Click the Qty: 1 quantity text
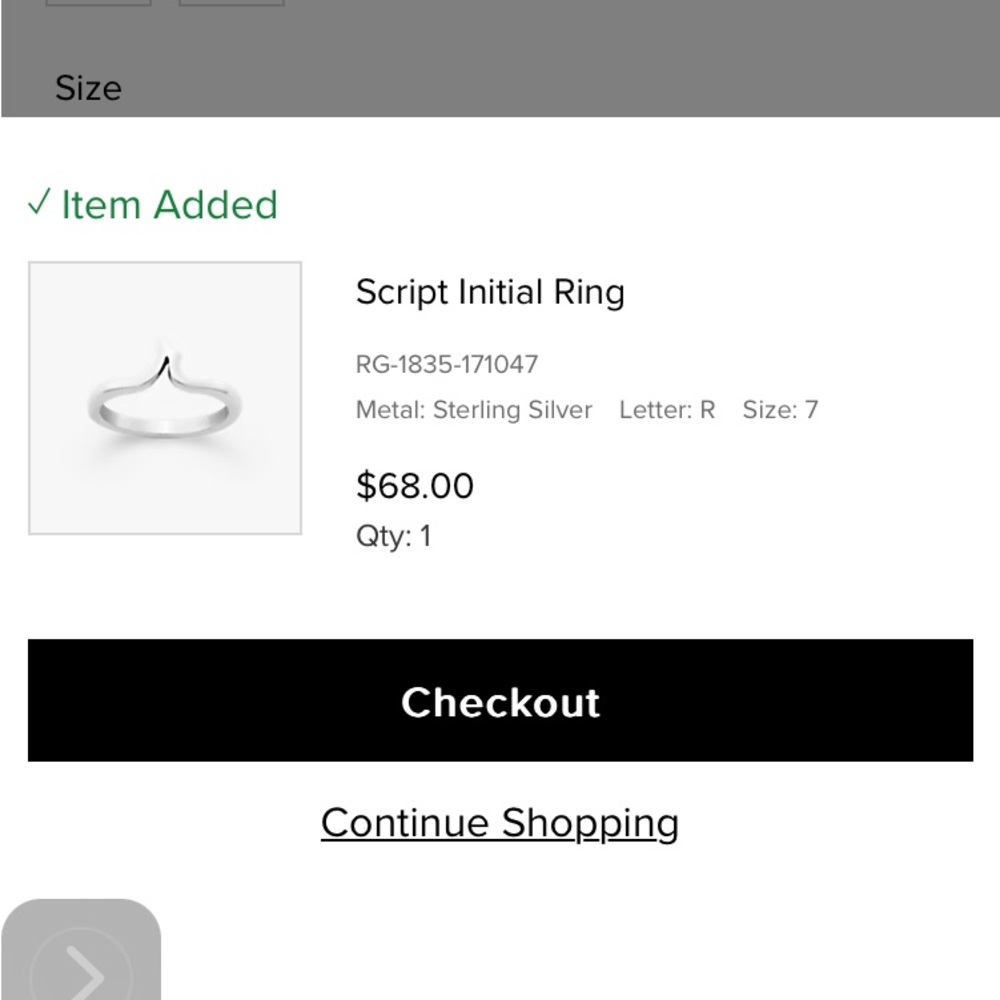The width and height of the screenshot is (1000, 1000). (x=393, y=536)
